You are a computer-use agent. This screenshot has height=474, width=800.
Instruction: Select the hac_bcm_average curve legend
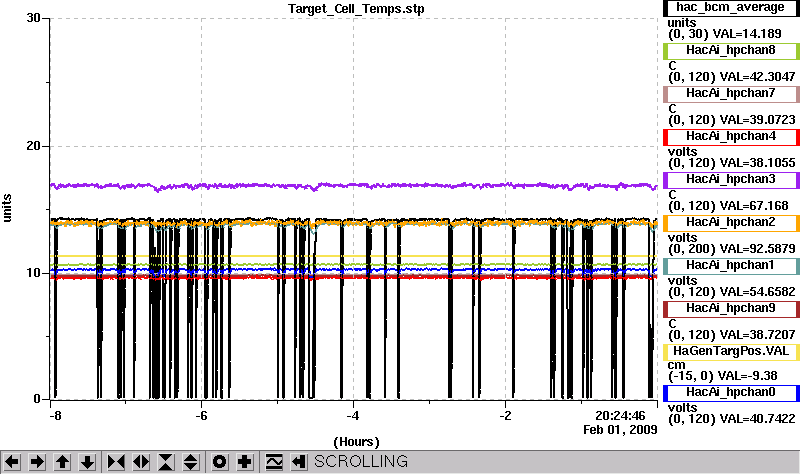point(731,8)
